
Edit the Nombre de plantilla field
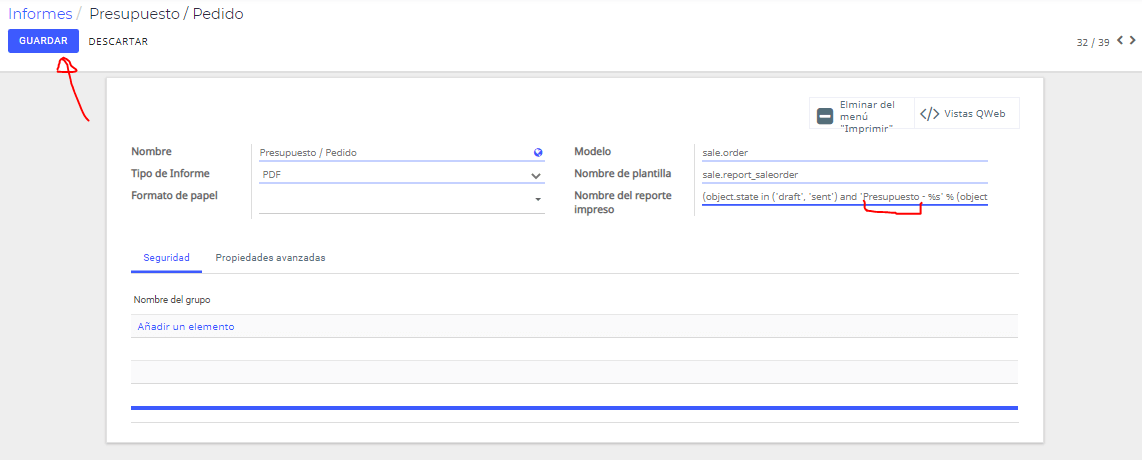pyautogui.click(x=845, y=175)
